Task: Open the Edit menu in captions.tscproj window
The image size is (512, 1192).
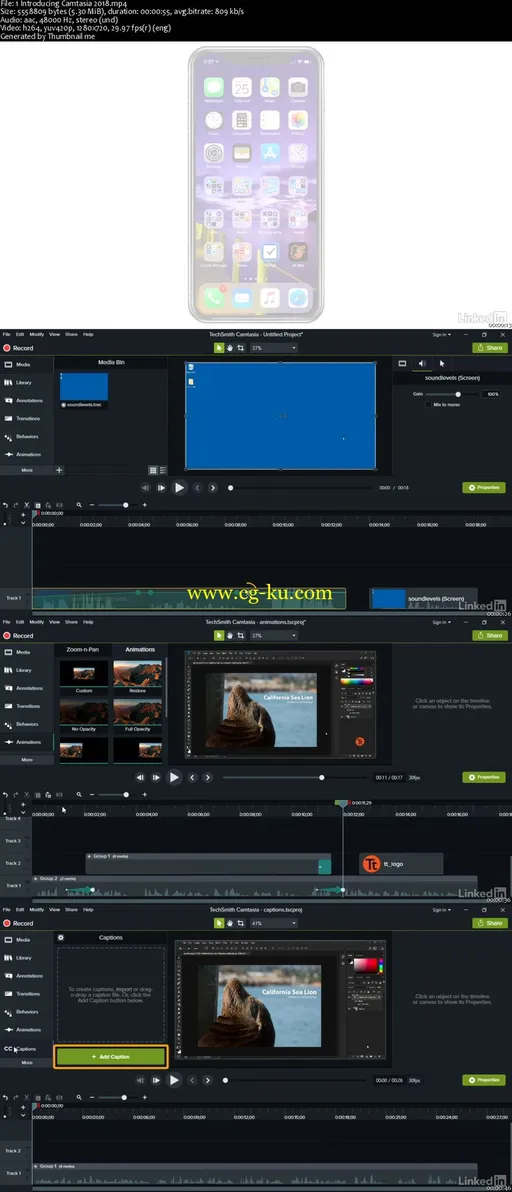Action: 21,910
